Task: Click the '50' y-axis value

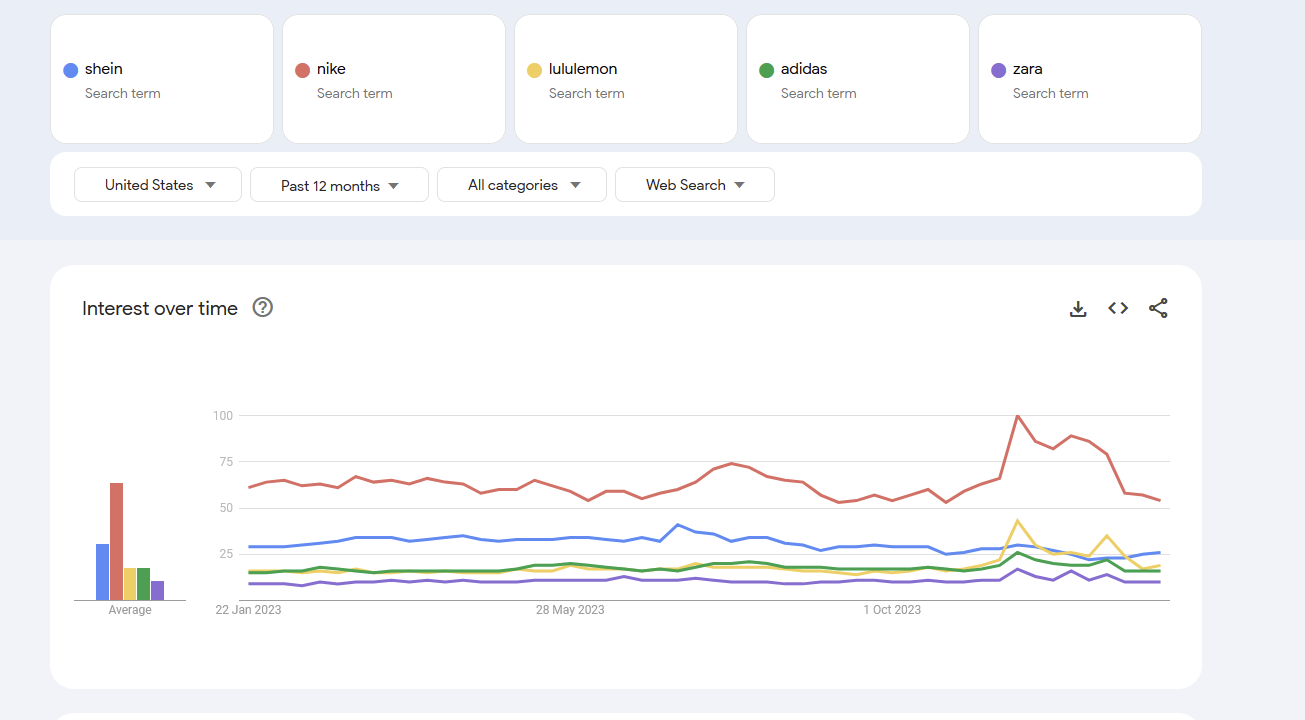Action: click(x=225, y=508)
